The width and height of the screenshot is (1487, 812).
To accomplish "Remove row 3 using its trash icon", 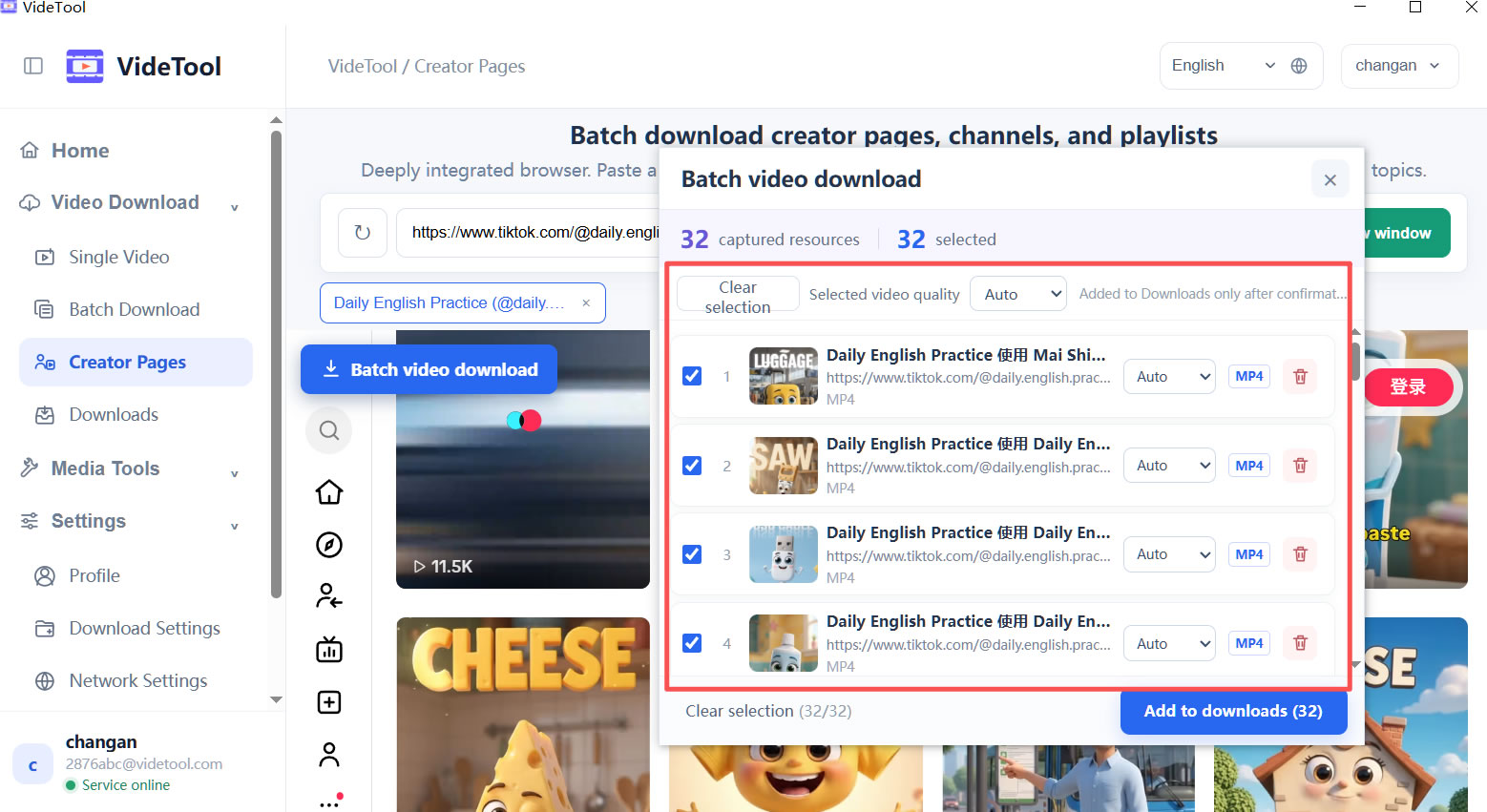I will (1300, 554).
